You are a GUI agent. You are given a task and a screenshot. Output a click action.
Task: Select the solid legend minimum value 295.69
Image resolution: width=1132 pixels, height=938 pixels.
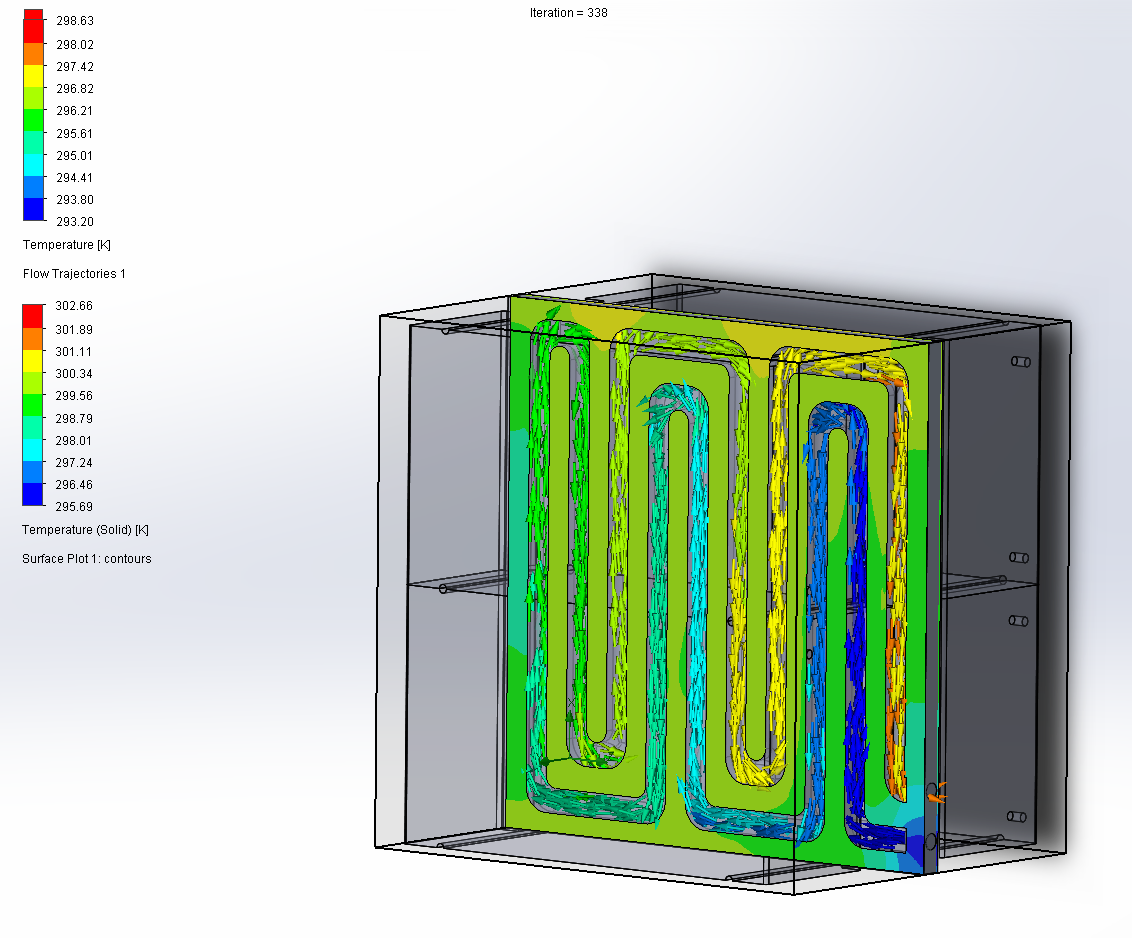coord(75,507)
